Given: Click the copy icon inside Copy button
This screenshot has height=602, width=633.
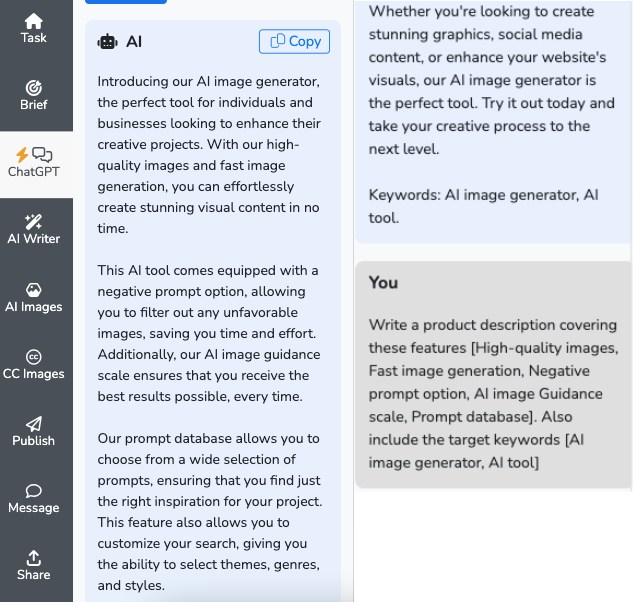Looking at the screenshot, I should (x=277, y=41).
